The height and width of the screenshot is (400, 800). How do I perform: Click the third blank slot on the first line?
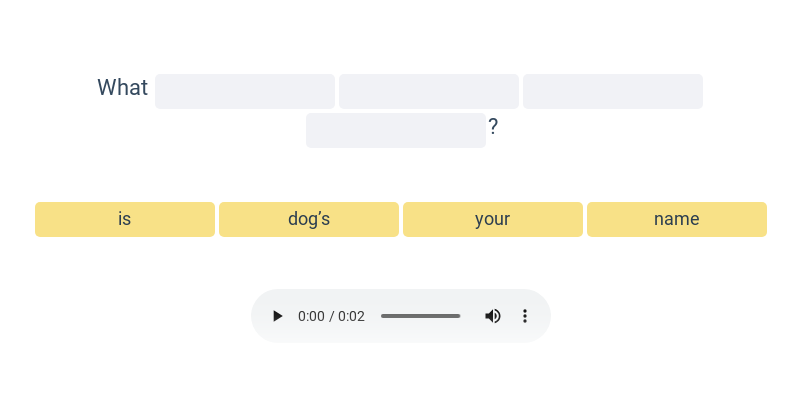tap(613, 91)
